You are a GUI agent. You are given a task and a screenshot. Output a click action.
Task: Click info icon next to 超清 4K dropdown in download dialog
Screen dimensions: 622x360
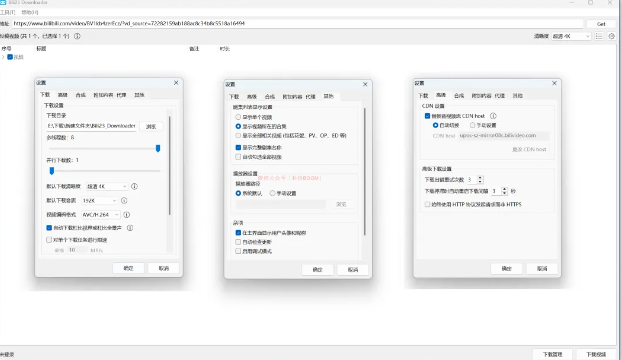pos(134,186)
